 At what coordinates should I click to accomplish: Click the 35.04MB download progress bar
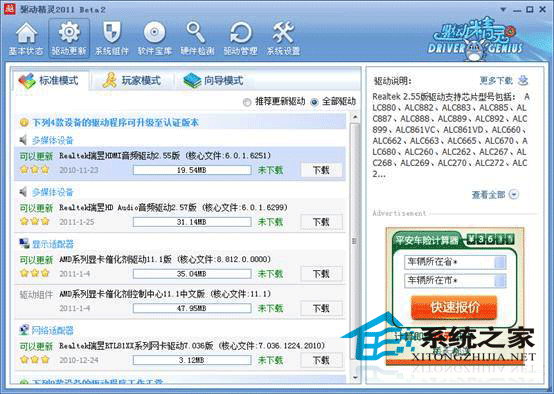(x=192, y=274)
